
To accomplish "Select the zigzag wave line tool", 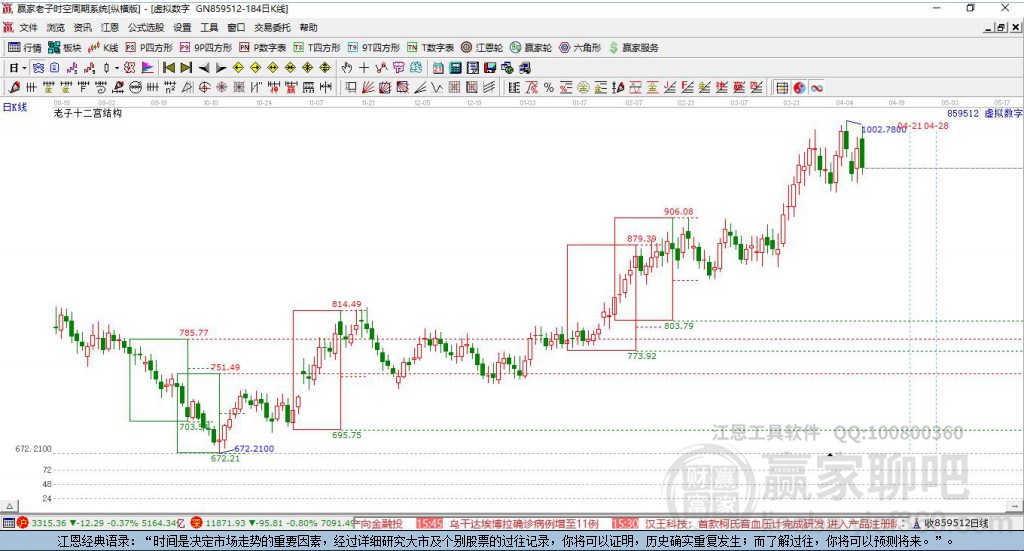I will coord(436,87).
